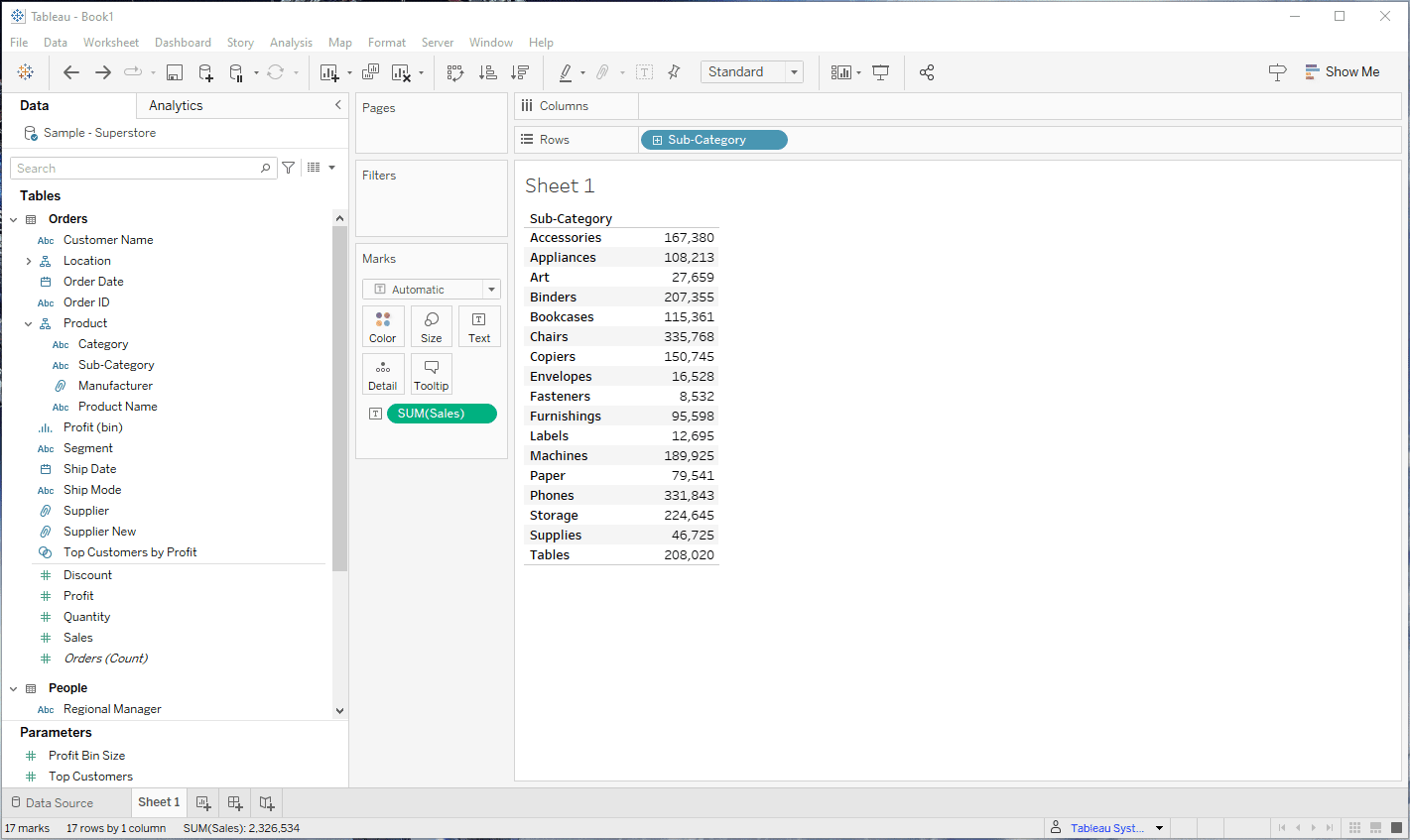Open the Automatic mark type dropdown
Viewport: 1410px width, 840px height.
tap(432, 290)
